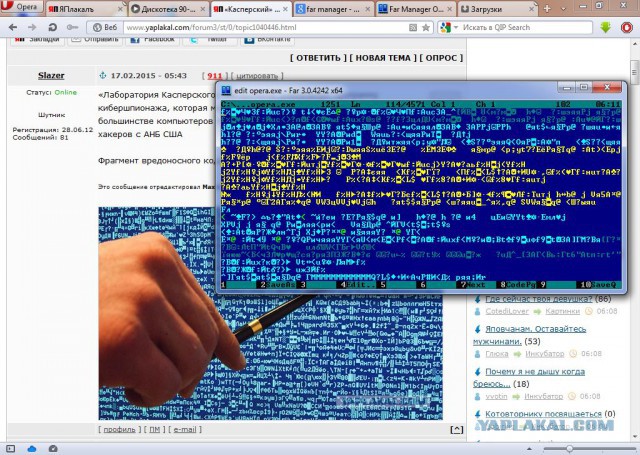Click the Far window title icon

[x=226, y=90]
